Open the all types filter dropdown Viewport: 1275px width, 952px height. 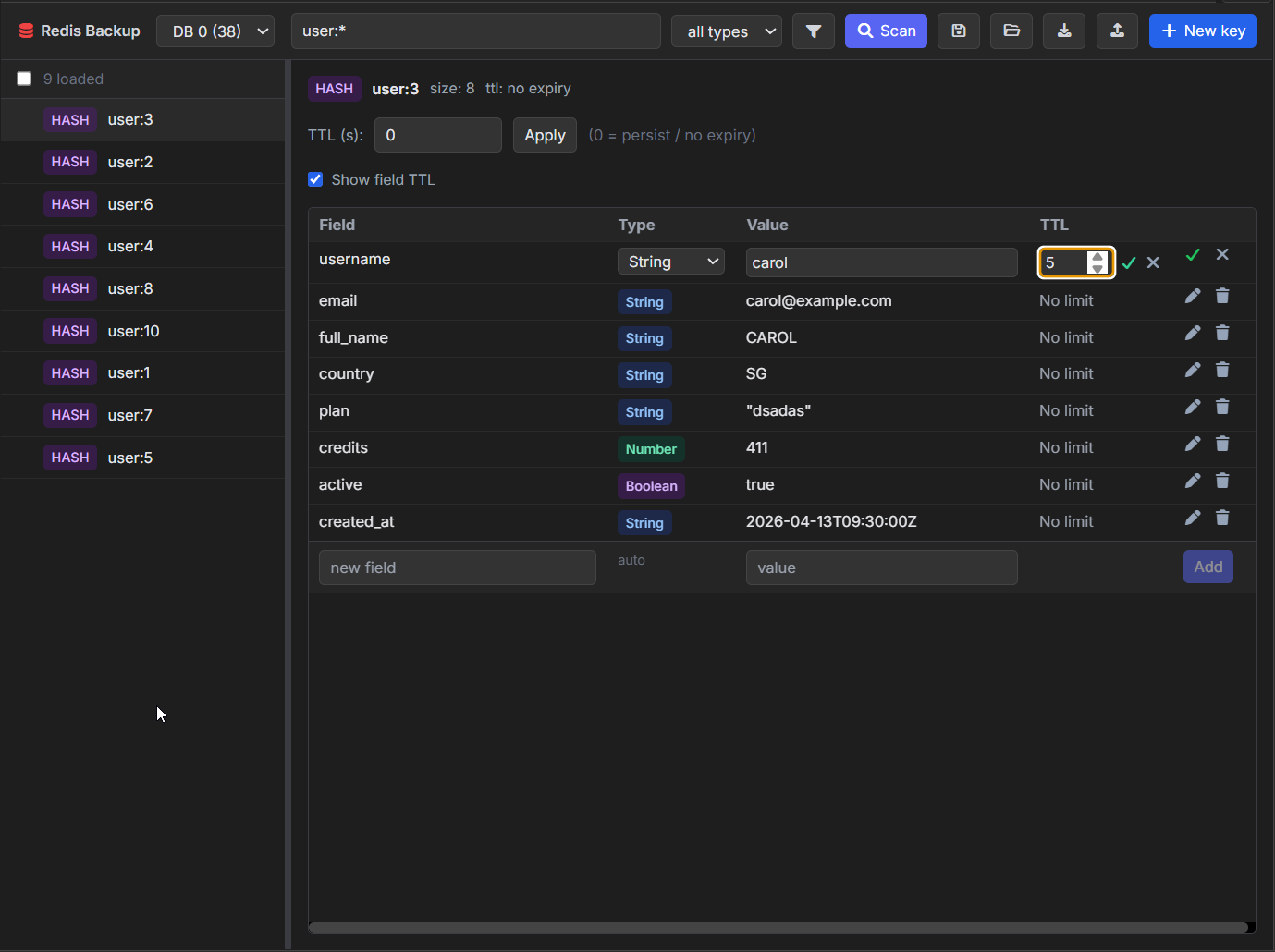tap(727, 31)
